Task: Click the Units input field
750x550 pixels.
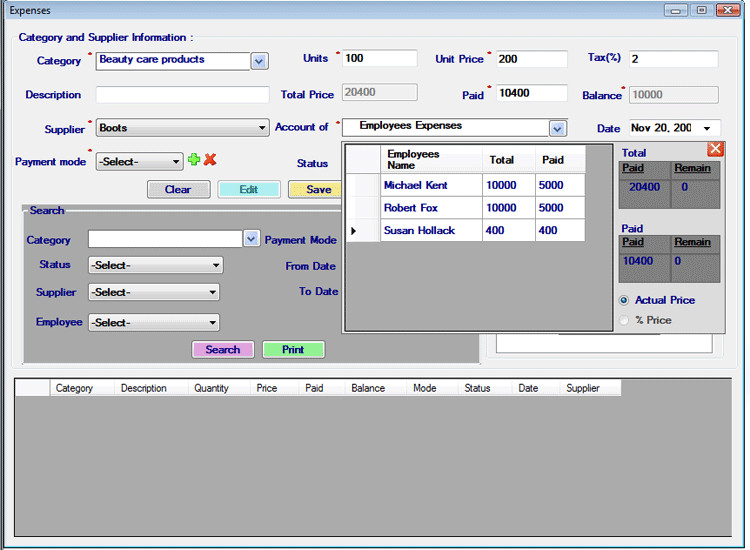Action: (380, 58)
